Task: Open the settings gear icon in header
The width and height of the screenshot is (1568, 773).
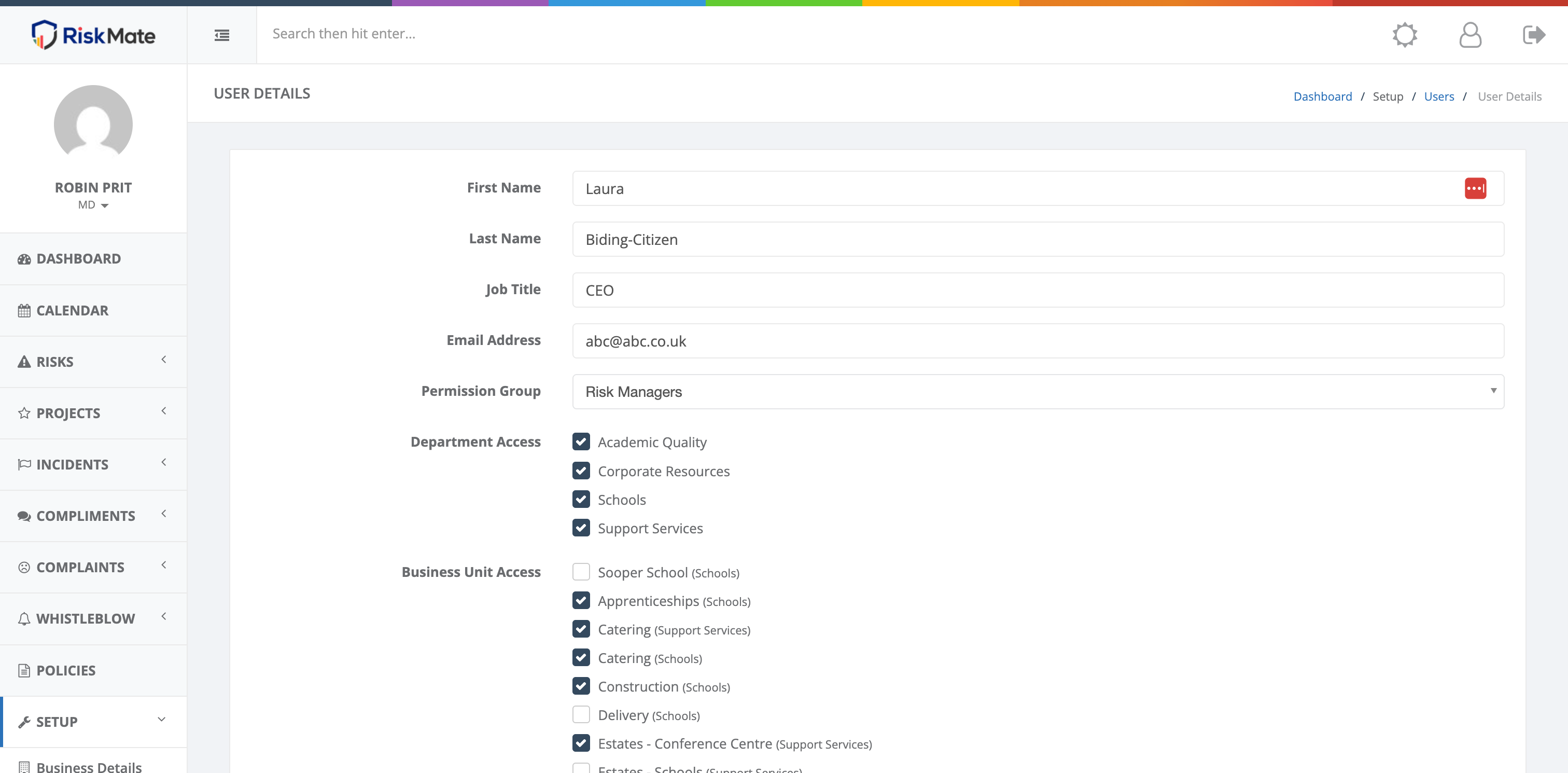Action: 1405,35
